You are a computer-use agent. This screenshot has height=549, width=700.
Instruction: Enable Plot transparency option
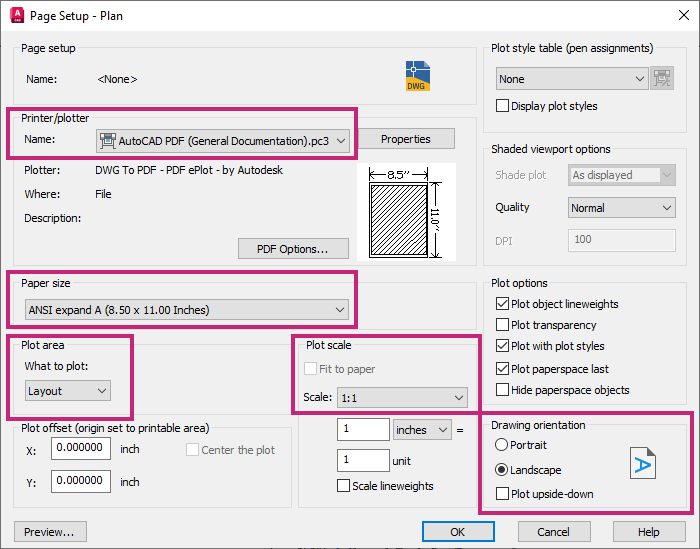[x=502, y=324]
